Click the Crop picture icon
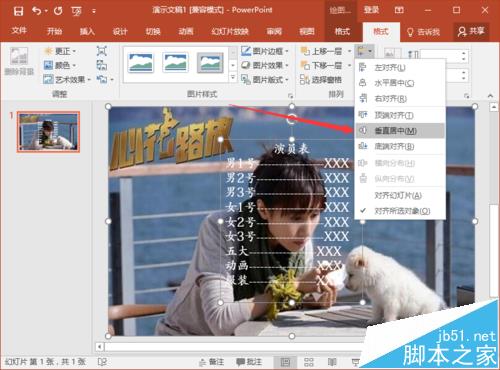 tap(393, 53)
